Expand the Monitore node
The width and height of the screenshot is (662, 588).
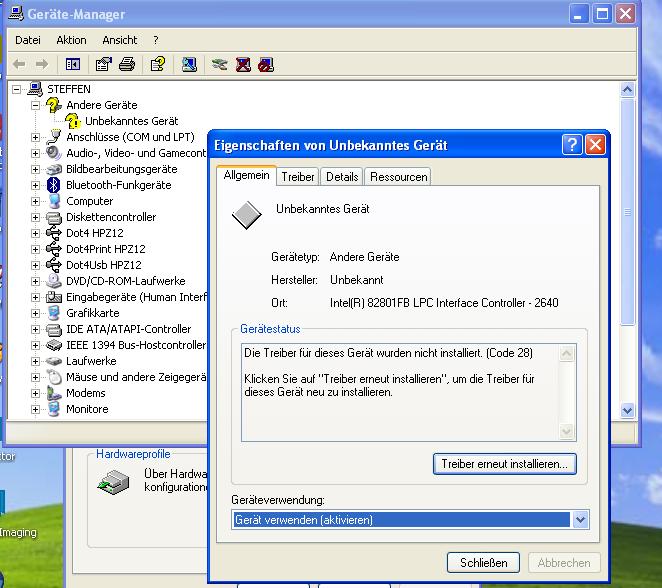35,409
